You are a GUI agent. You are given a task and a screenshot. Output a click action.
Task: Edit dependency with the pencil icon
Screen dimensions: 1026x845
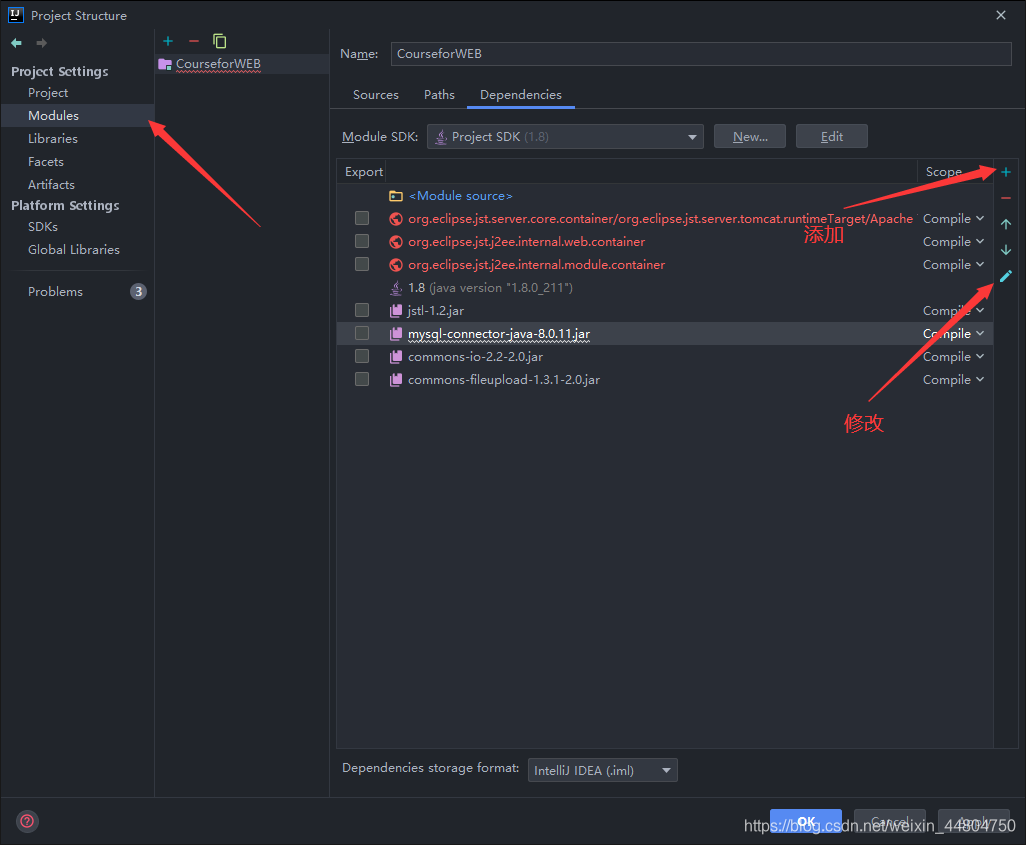(1006, 276)
